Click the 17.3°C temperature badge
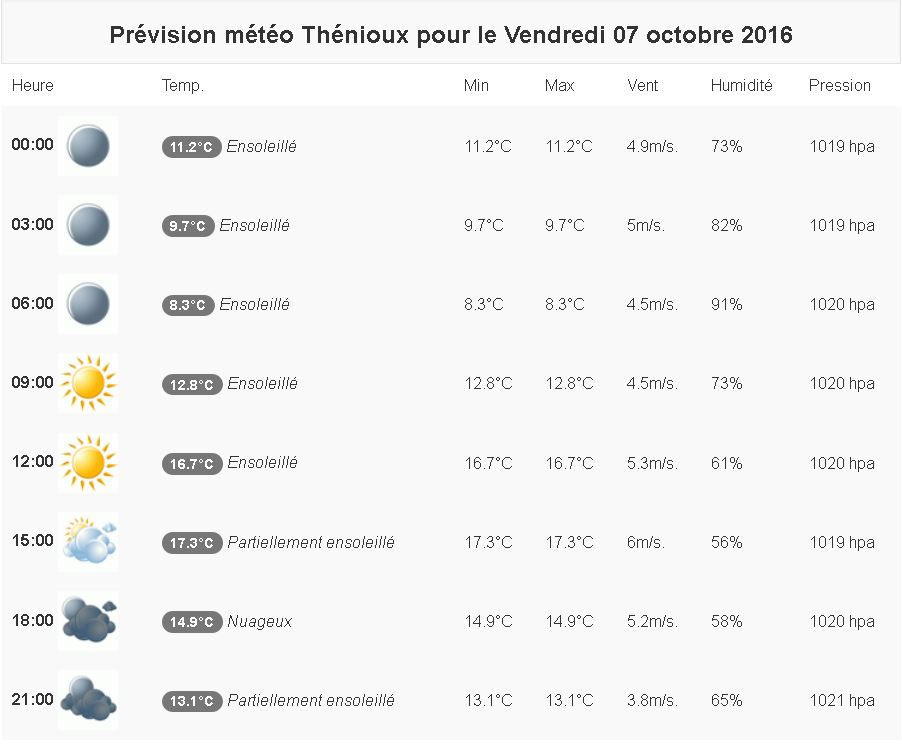This screenshot has height=745, width=902. [x=191, y=543]
